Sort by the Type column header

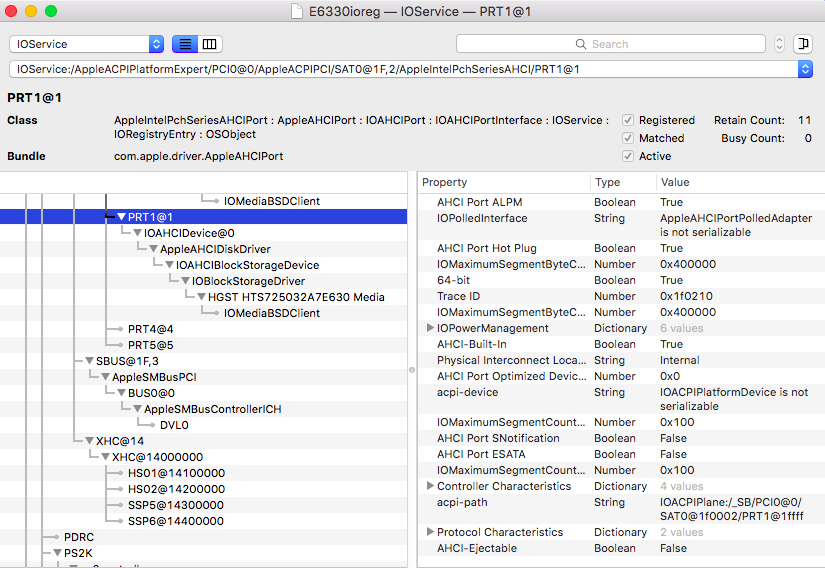point(620,182)
